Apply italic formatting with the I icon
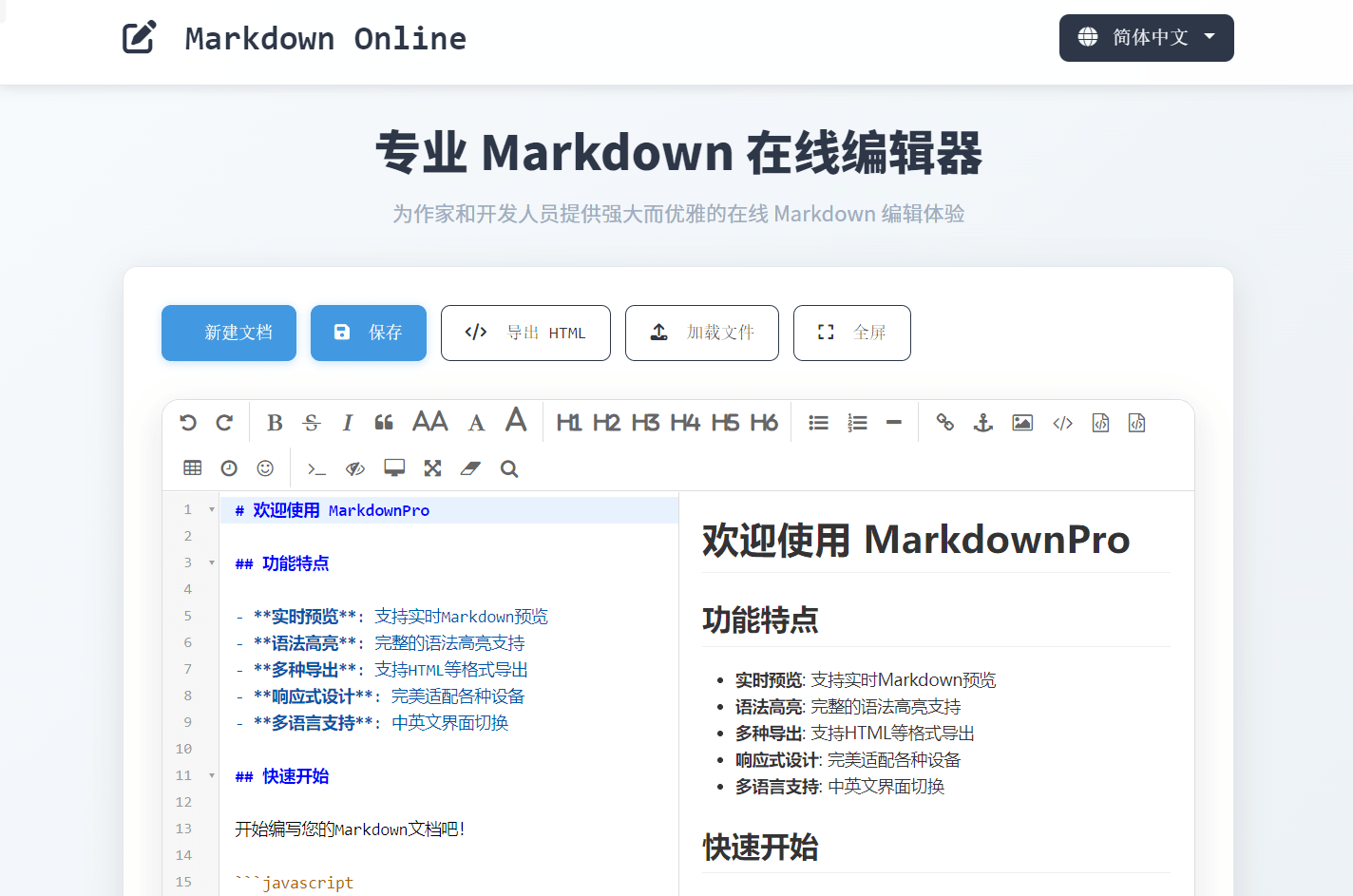Viewport: 1353px width, 896px height. (x=348, y=423)
